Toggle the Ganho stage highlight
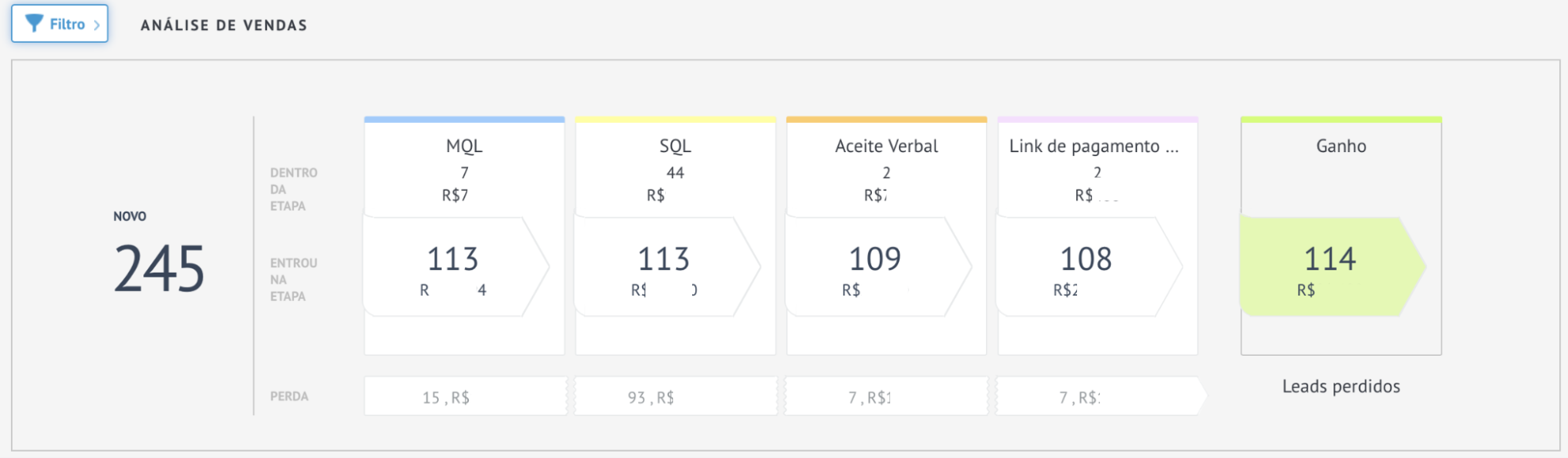The image size is (1568, 458). tap(1341, 146)
